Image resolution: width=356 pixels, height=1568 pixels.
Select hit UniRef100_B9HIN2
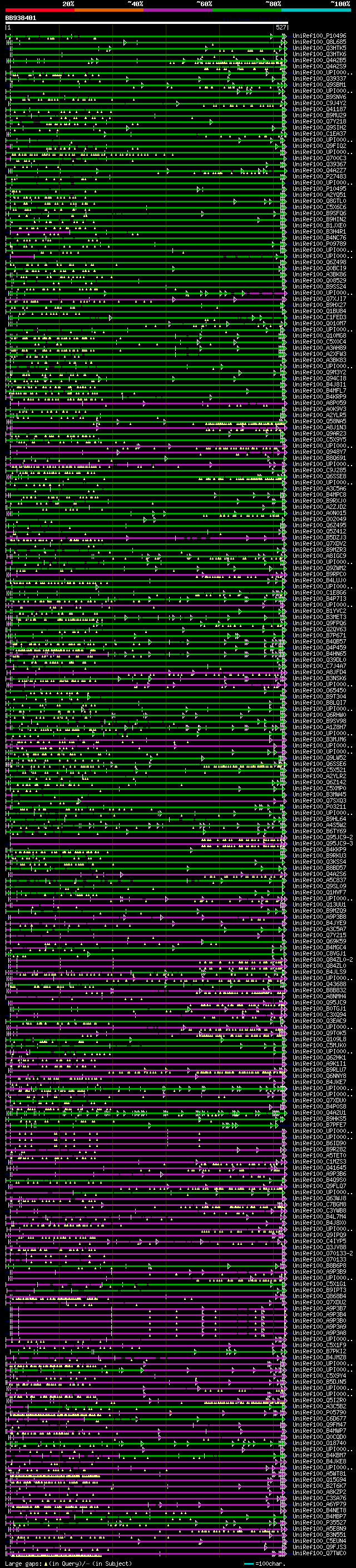pyautogui.click(x=319, y=219)
